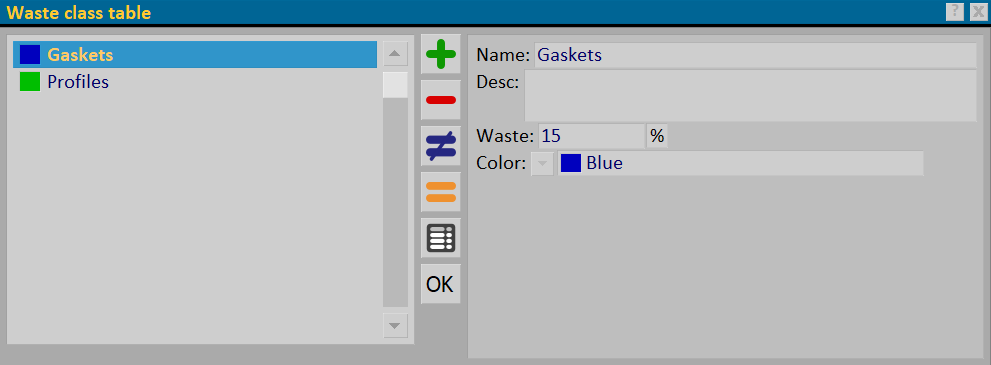Add a new waste class with green plus

coord(441,54)
